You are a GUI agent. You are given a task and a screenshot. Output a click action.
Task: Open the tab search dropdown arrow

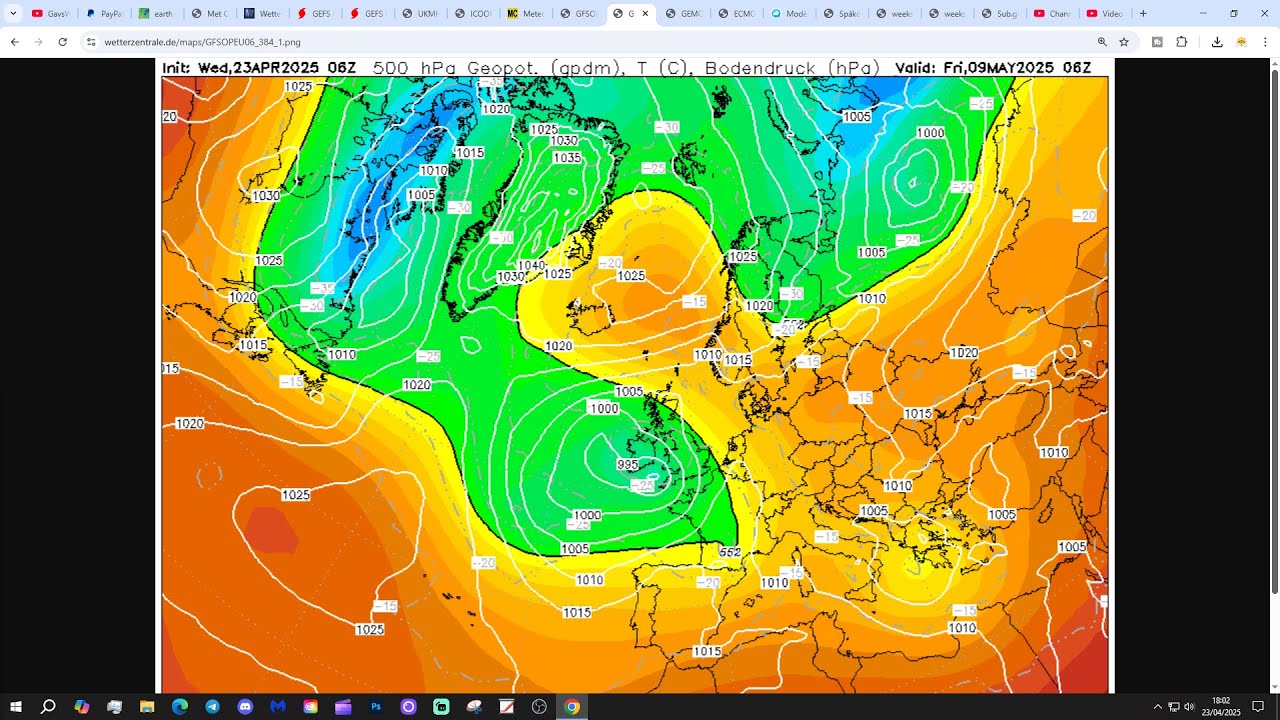click(x=13, y=13)
